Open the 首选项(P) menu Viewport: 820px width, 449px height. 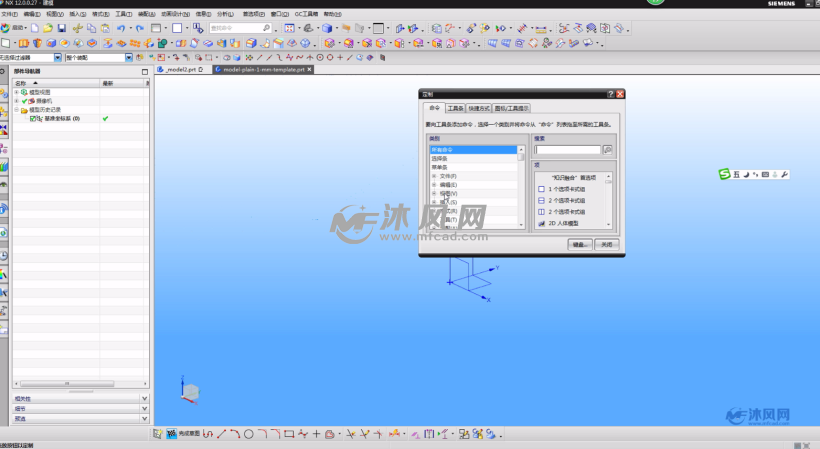coord(254,14)
